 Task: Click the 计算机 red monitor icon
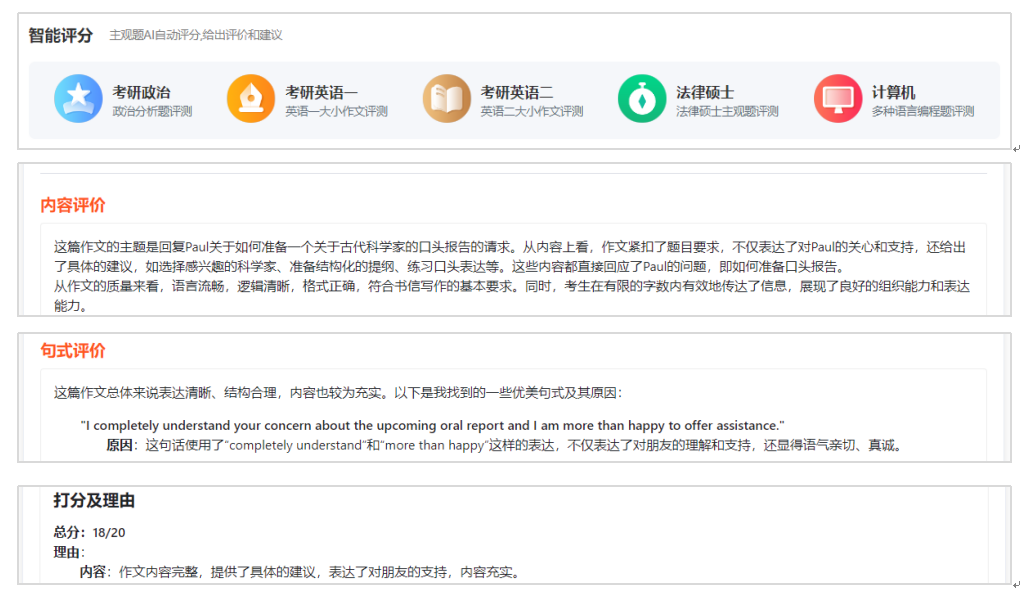point(837,99)
